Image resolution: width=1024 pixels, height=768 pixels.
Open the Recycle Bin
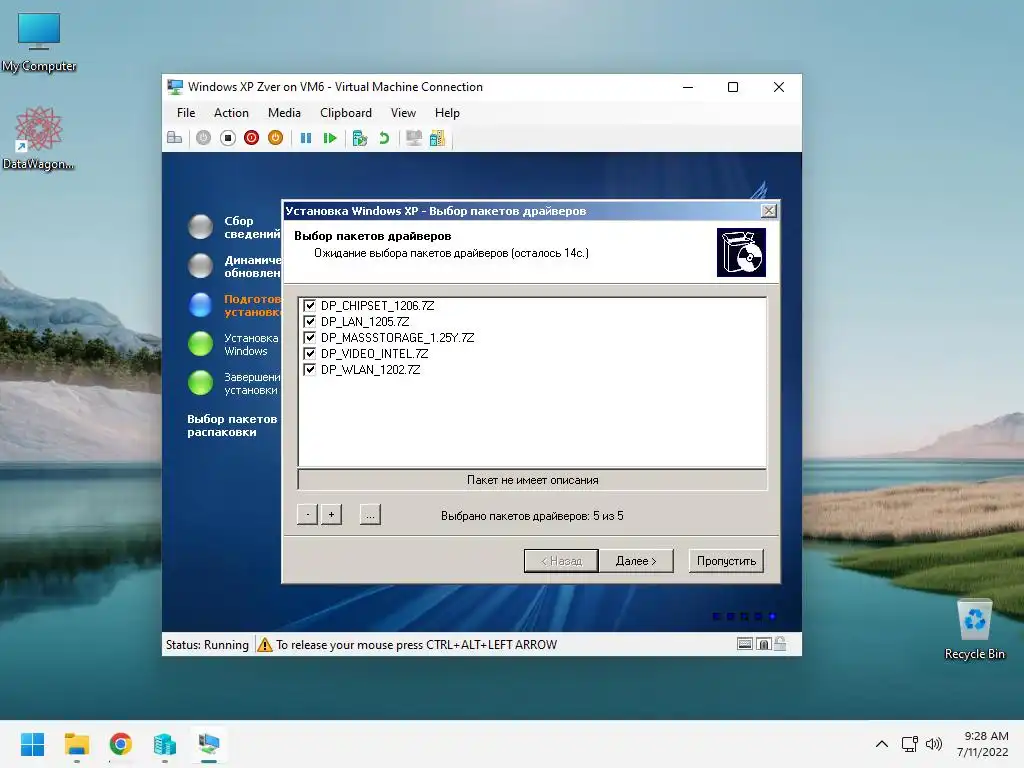974,630
